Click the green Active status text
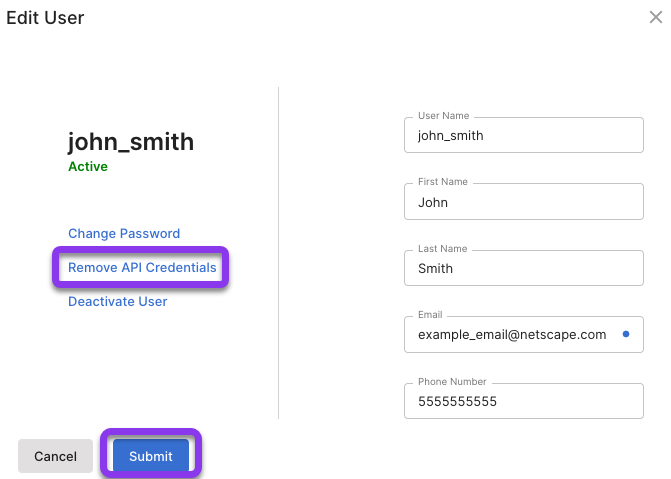671x479 pixels. coord(88,166)
